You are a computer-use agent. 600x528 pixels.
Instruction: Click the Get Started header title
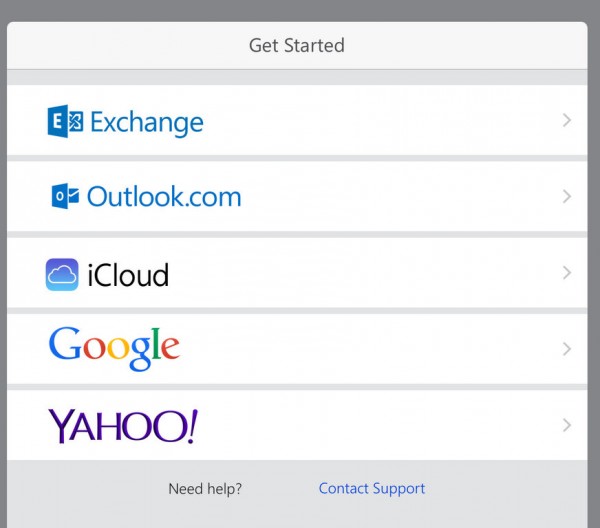pyautogui.click(x=296, y=45)
